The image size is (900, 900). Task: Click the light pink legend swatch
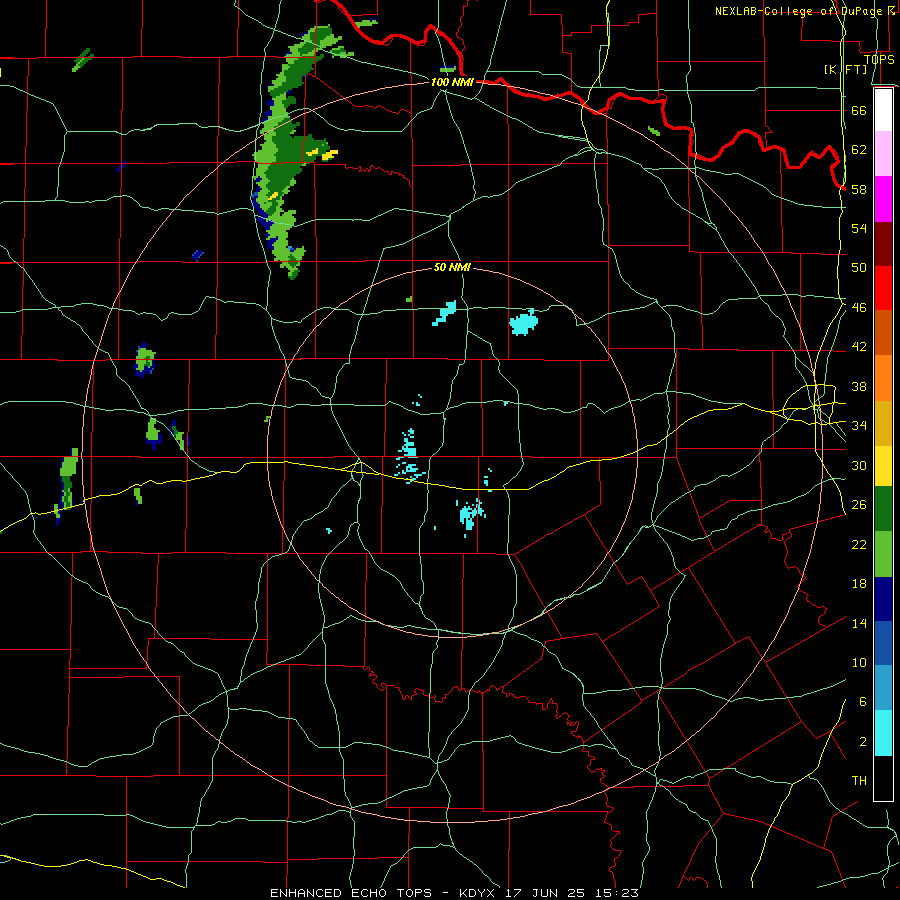(883, 154)
